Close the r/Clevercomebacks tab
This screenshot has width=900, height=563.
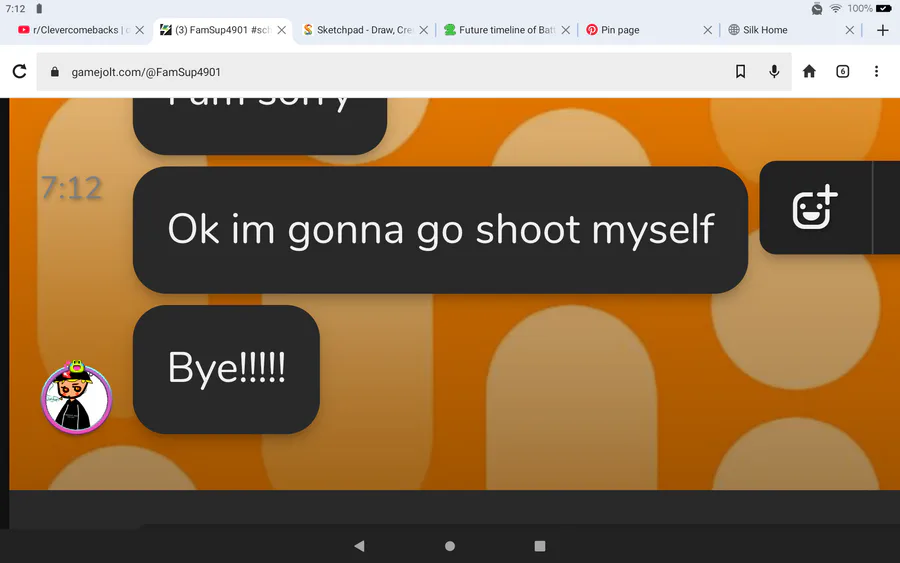pyautogui.click(x=139, y=30)
